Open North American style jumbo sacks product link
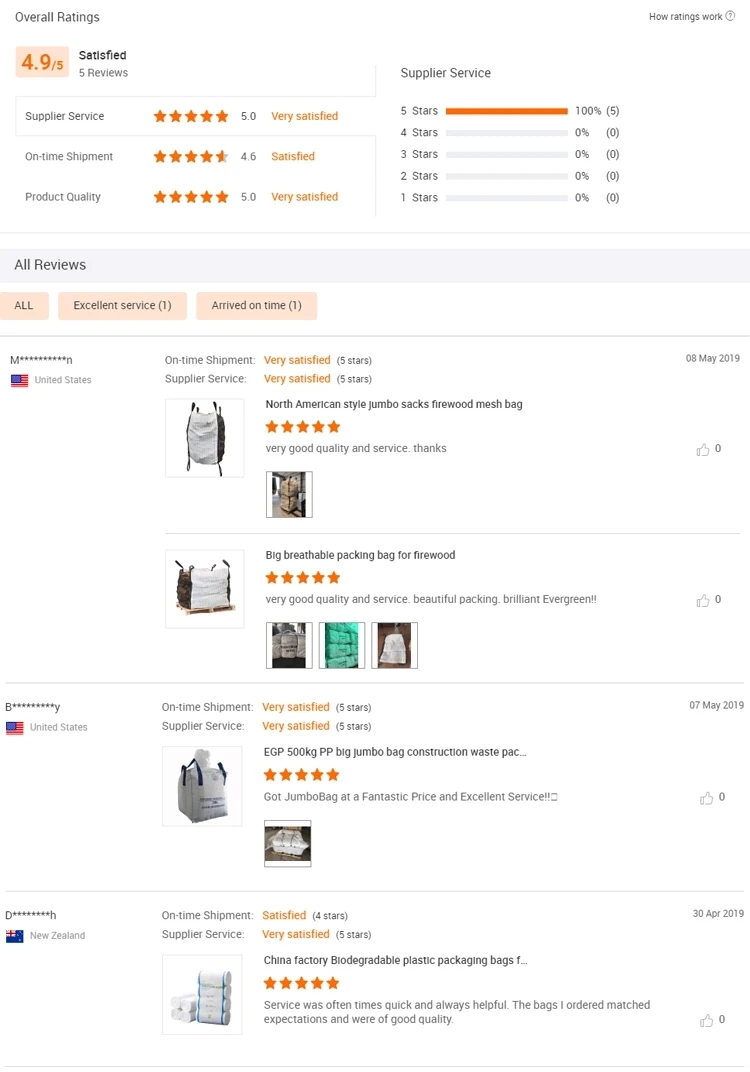This screenshot has height=1072, width=750. click(x=393, y=405)
